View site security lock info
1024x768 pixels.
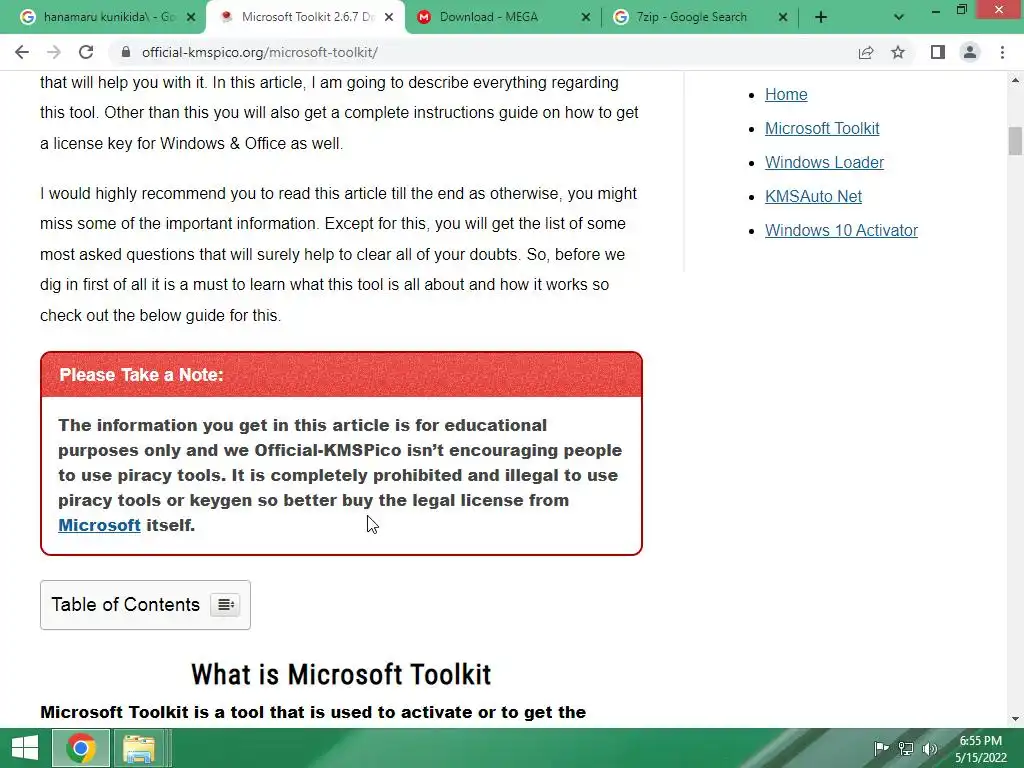(126, 52)
